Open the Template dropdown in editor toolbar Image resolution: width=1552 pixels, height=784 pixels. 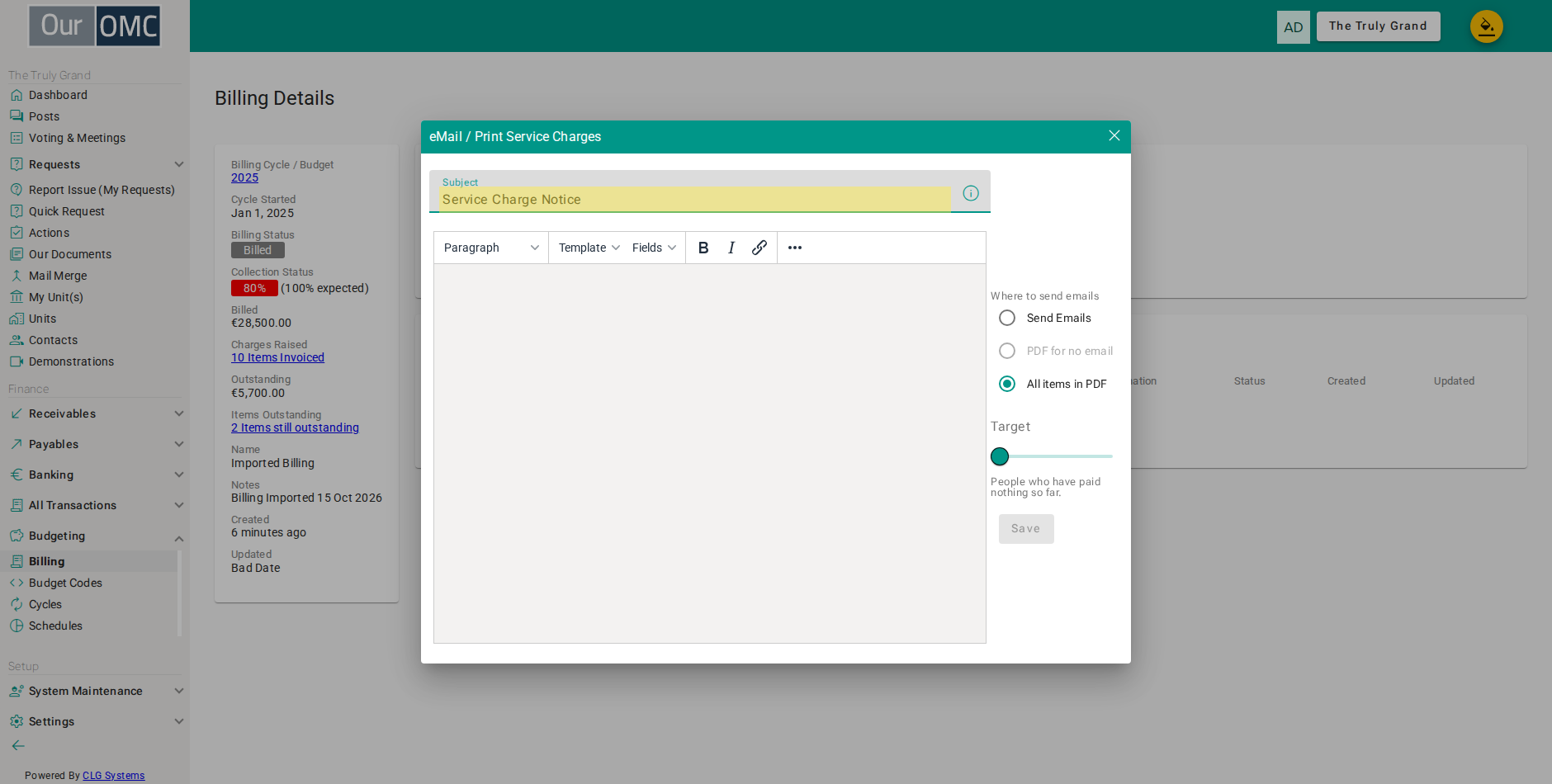pos(589,248)
